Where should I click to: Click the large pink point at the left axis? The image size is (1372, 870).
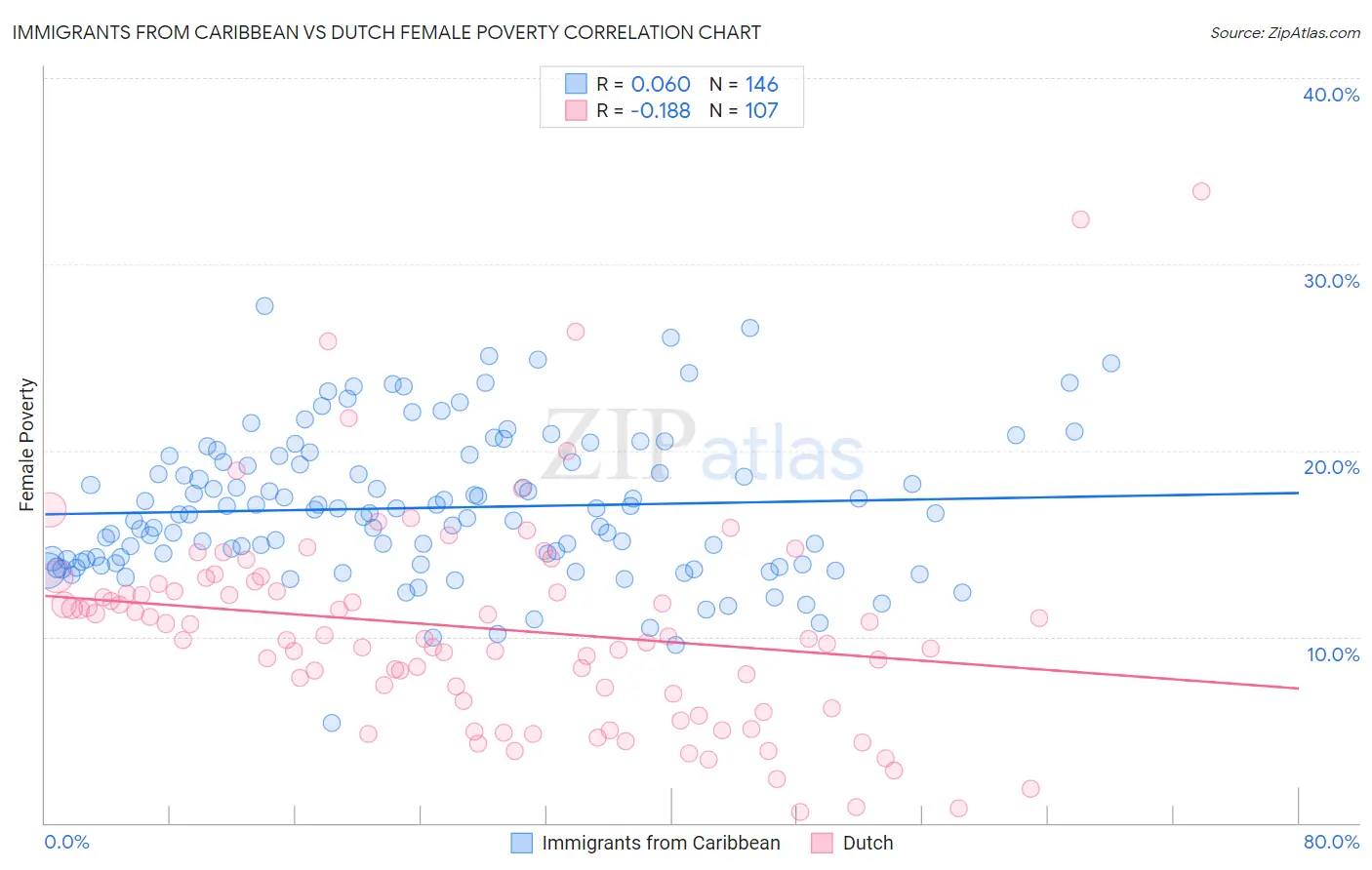(x=49, y=509)
